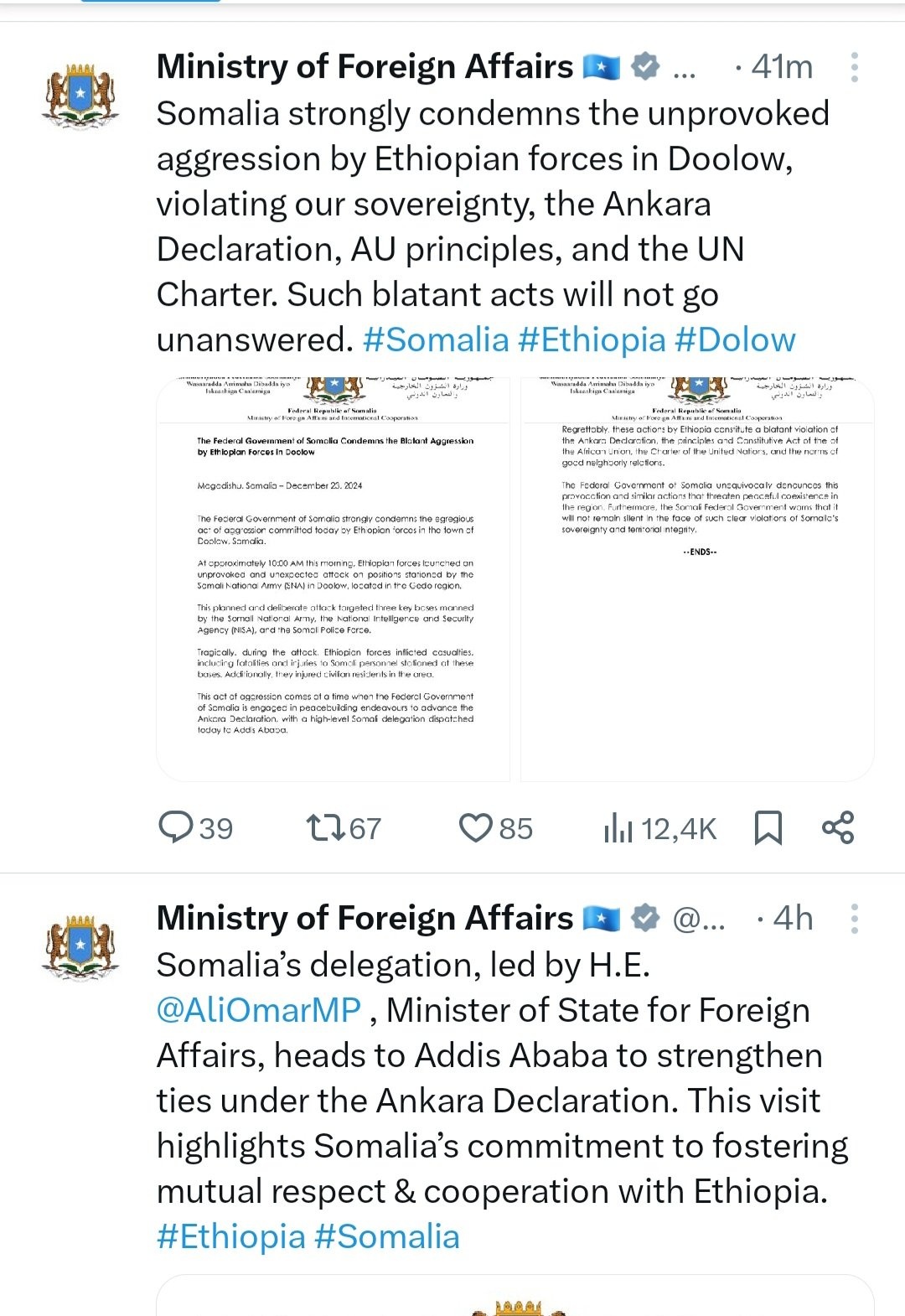This screenshot has height=1316, width=905.
Task: Share the Doolow aggression tweet
Action: pyautogui.click(x=838, y=827)
